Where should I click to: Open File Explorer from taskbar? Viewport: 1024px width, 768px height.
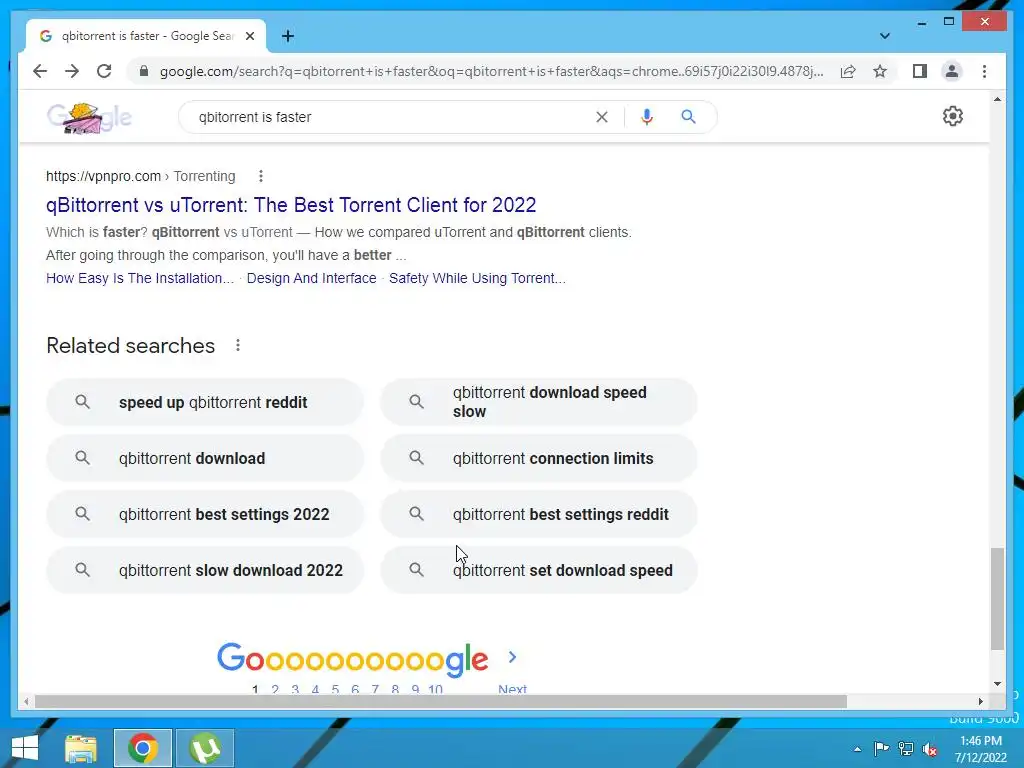tap(81, 748)
